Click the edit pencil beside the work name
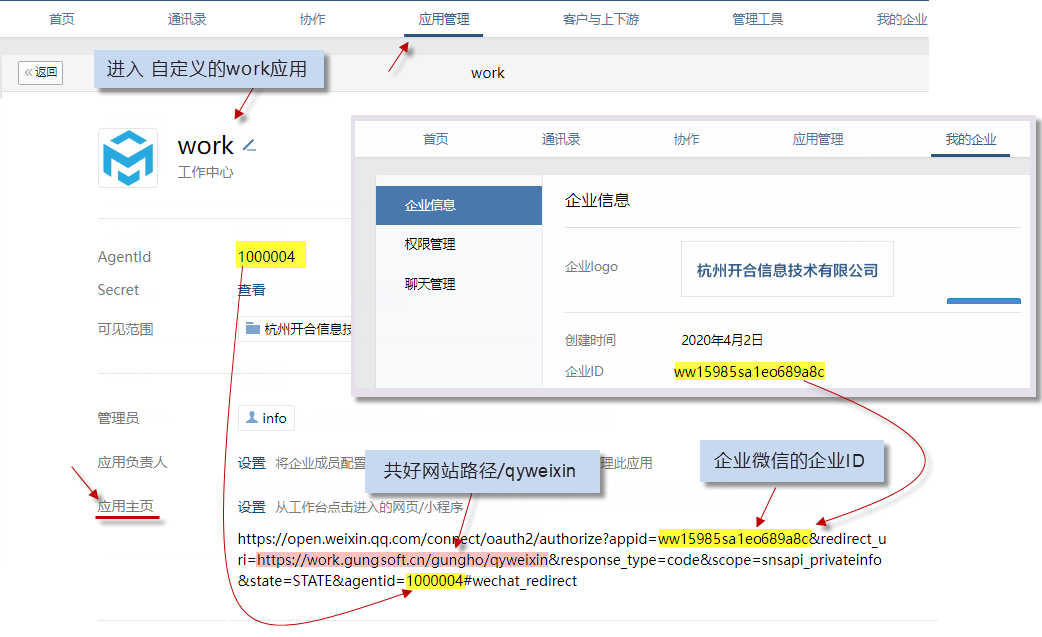 tap(250, 146)
